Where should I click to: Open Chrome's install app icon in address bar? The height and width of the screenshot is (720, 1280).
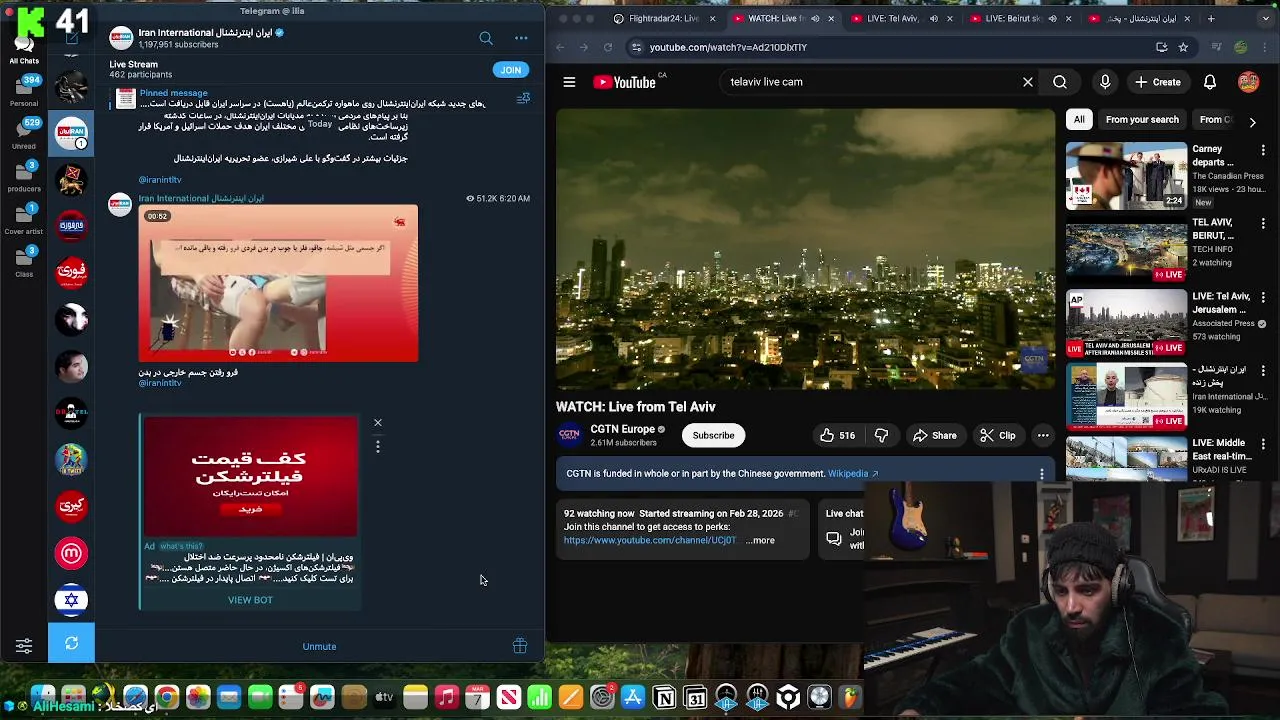(1161, 47)
